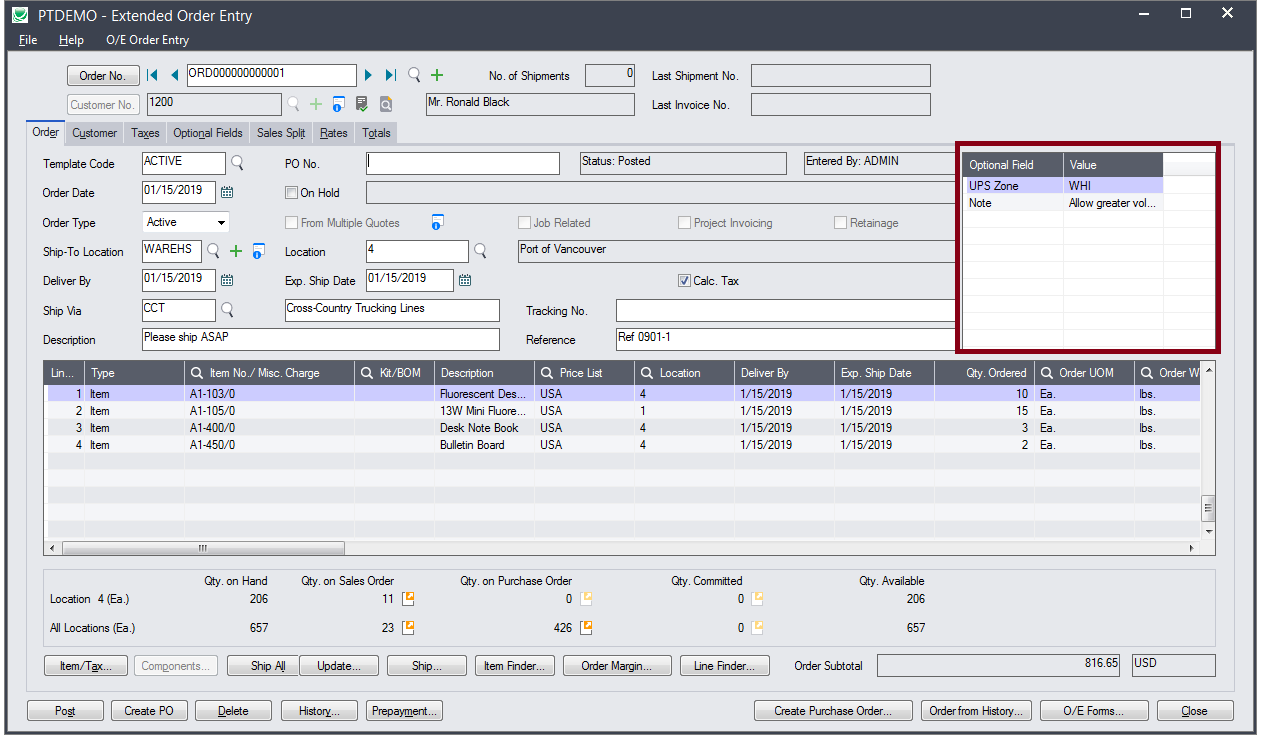Click the horizontal scrollbar thumb of order lines
Image resolution: width=1261 pixels, height=739 pixels.
(x=203, y=548)
